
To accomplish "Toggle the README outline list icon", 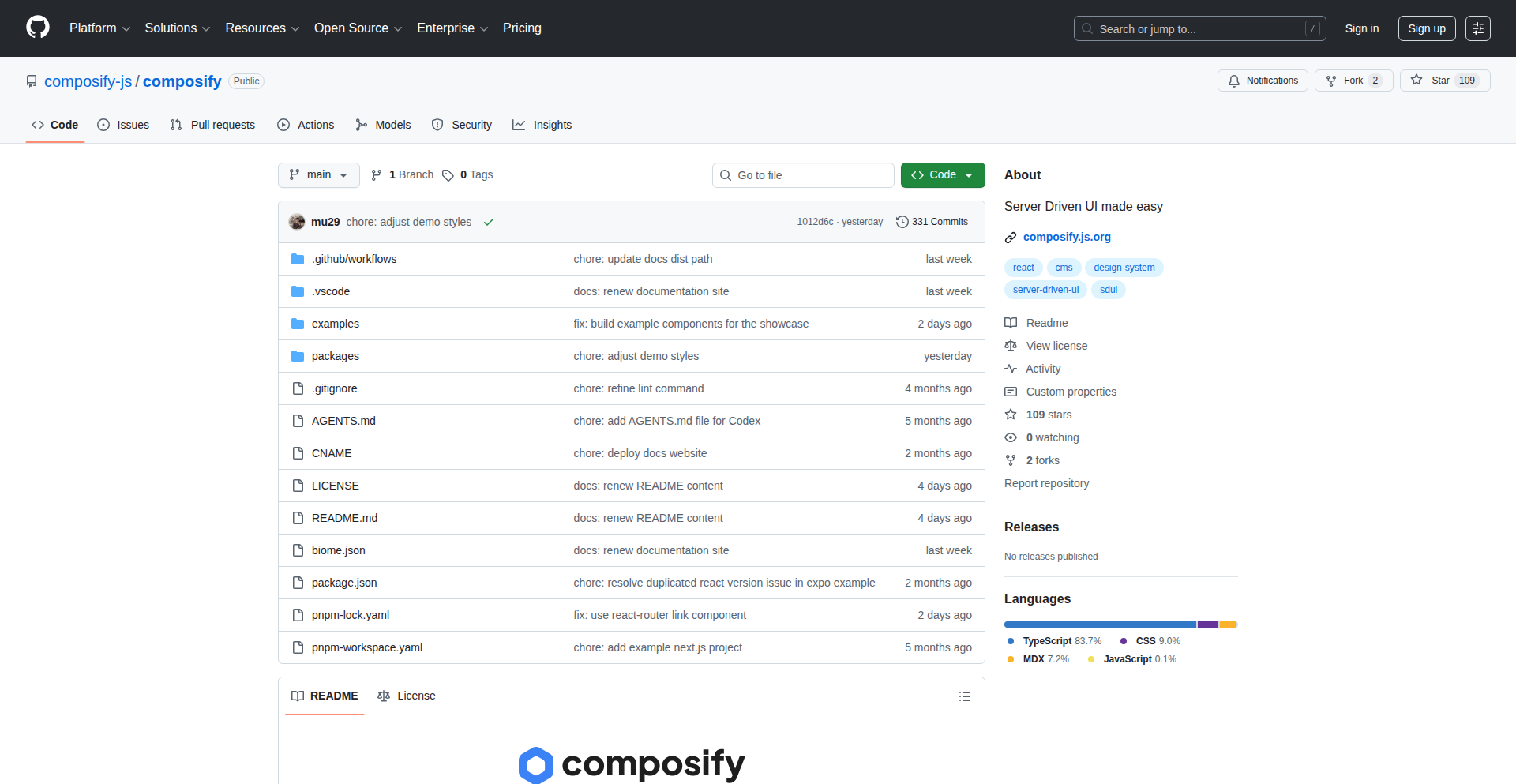I will [x=964, y=696].
